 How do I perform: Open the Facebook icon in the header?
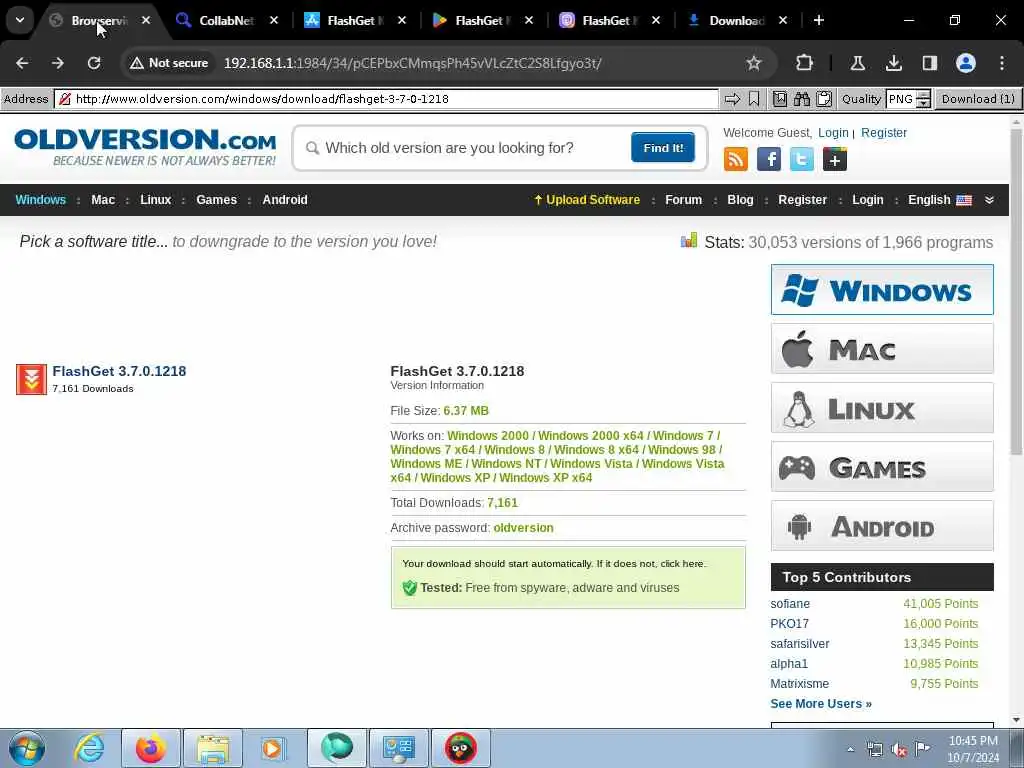click(769, 159)
